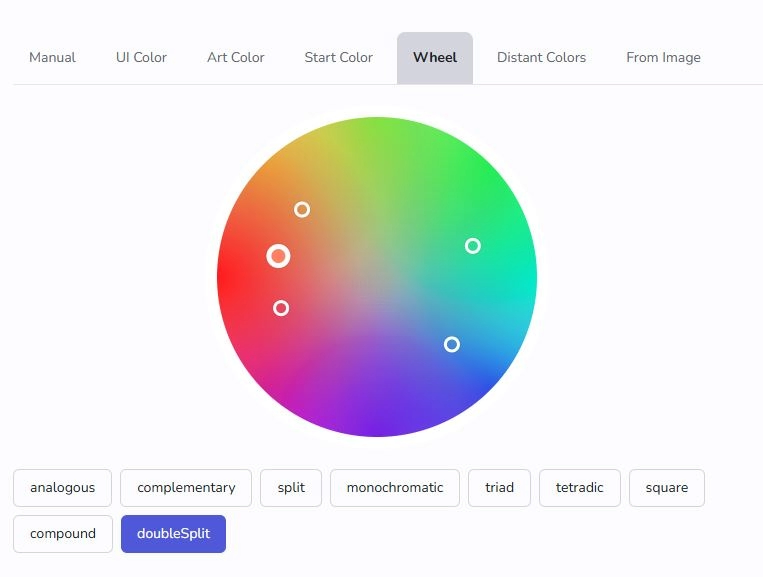Choose the analogous harmony button
763x577 pixels.
coord(62,487)
